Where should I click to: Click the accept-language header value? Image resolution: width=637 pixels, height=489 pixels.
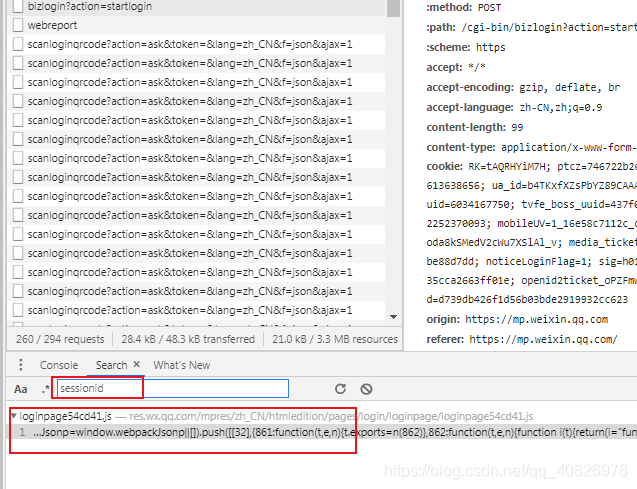(x=561, y=107)
